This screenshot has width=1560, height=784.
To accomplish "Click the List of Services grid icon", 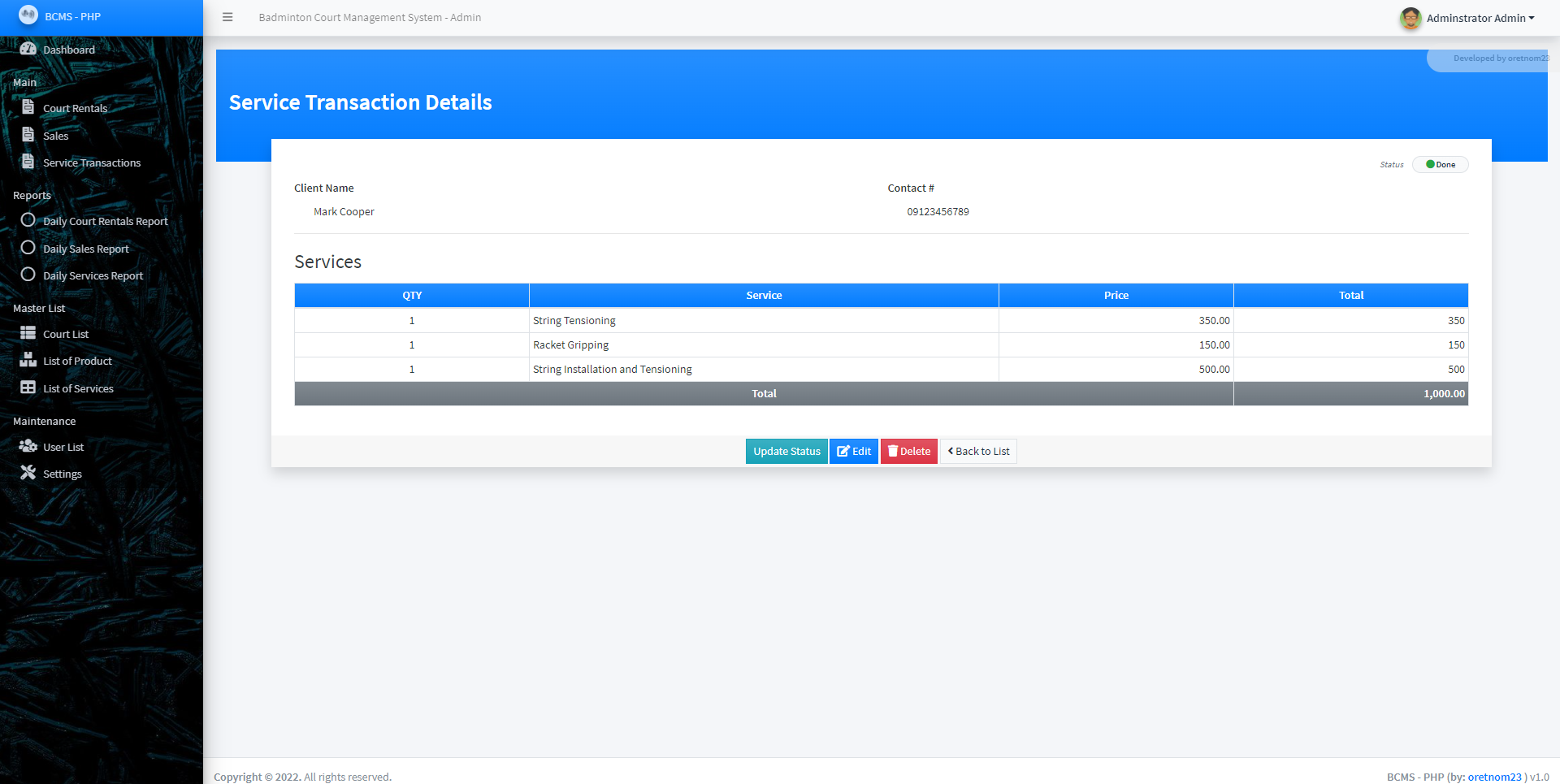I will pyautogui.click(x=28, y=388).
